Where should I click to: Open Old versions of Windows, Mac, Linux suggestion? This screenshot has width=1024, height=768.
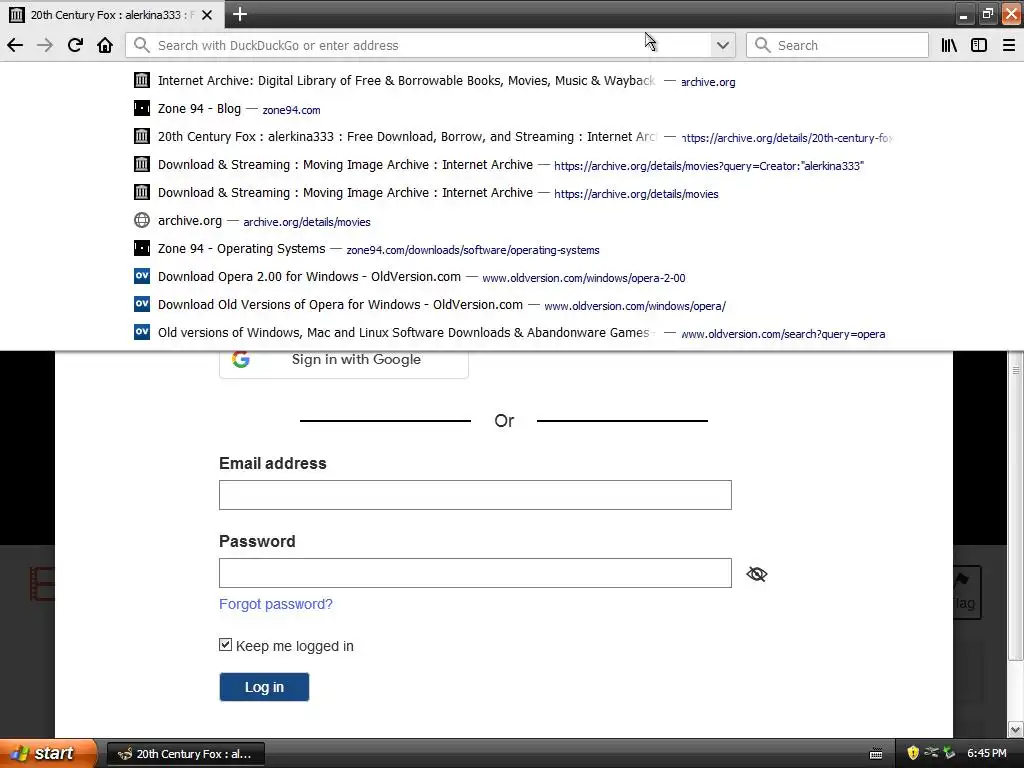(512, 332)
